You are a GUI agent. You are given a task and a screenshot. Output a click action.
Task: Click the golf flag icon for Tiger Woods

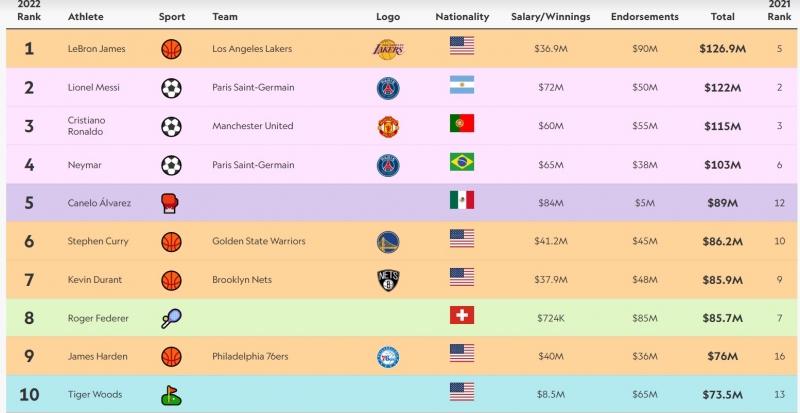pyautogui.click(x=171, y=395)
